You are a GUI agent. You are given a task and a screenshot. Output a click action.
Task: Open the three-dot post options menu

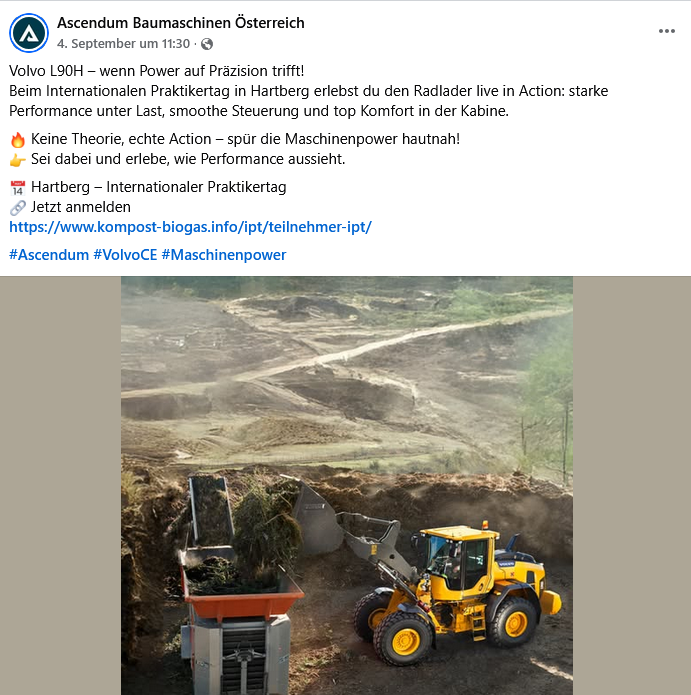point(666,31)
